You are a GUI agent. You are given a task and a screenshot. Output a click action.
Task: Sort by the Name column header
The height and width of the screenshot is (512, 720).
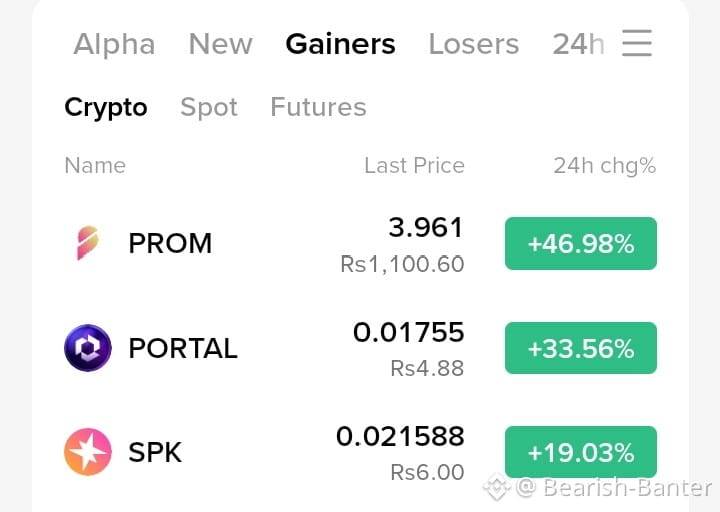(95, 165)
